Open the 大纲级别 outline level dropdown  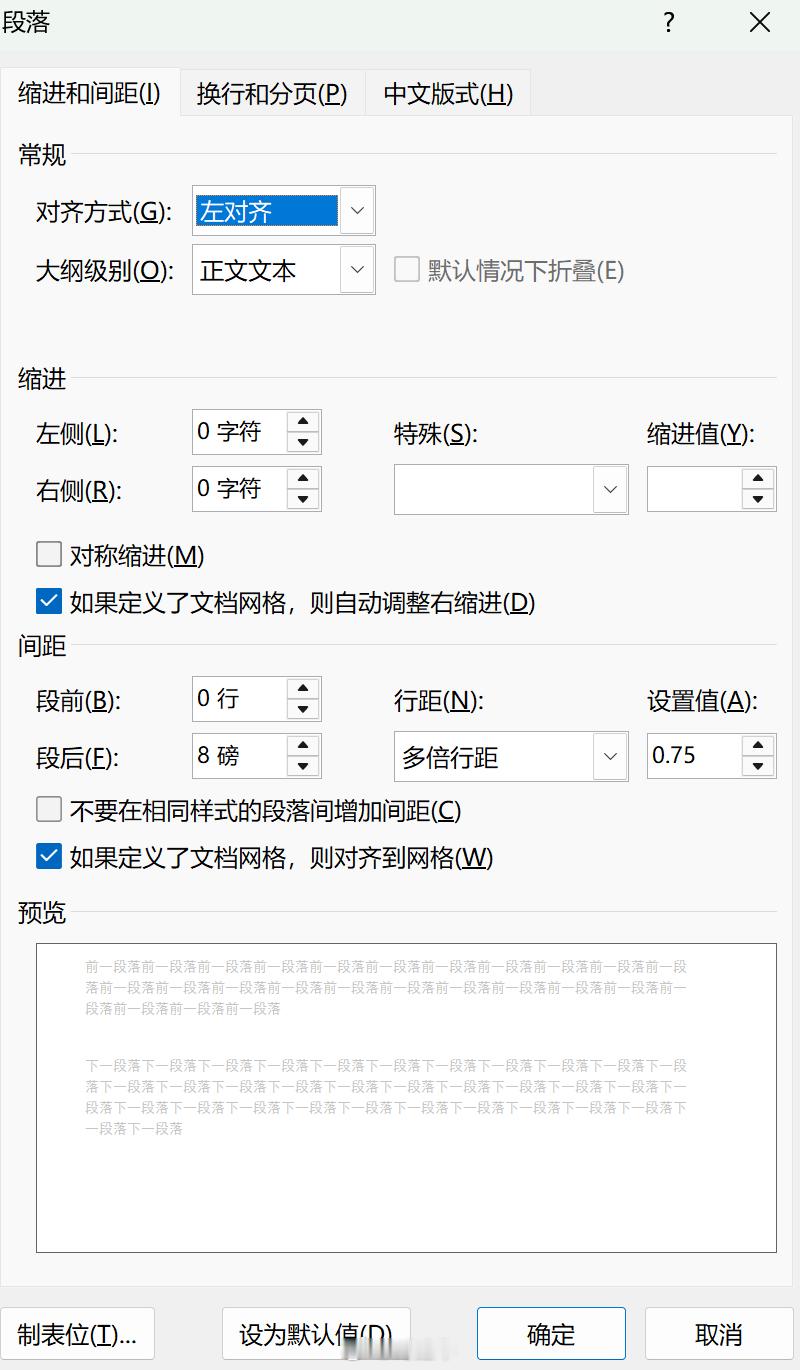[x=357, y=270]
